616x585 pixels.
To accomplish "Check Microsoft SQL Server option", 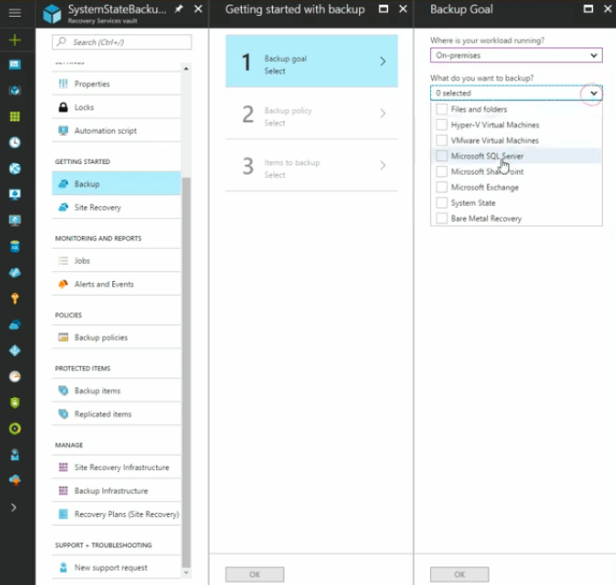I will pyautogui.click(x=442, y=156).
